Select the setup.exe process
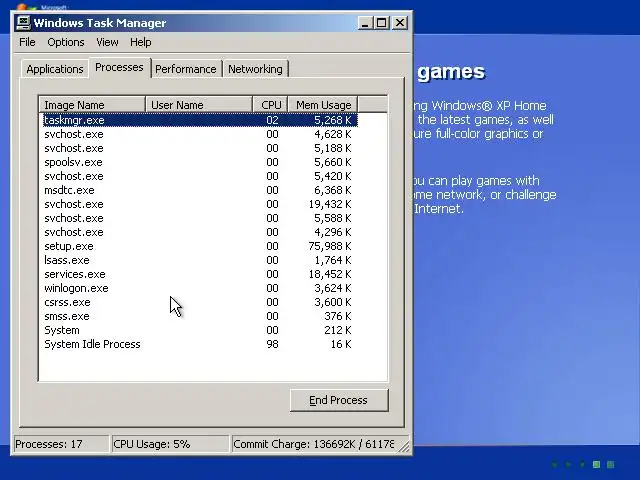Viewport: 640px width, 480px height. pos(200,246)
